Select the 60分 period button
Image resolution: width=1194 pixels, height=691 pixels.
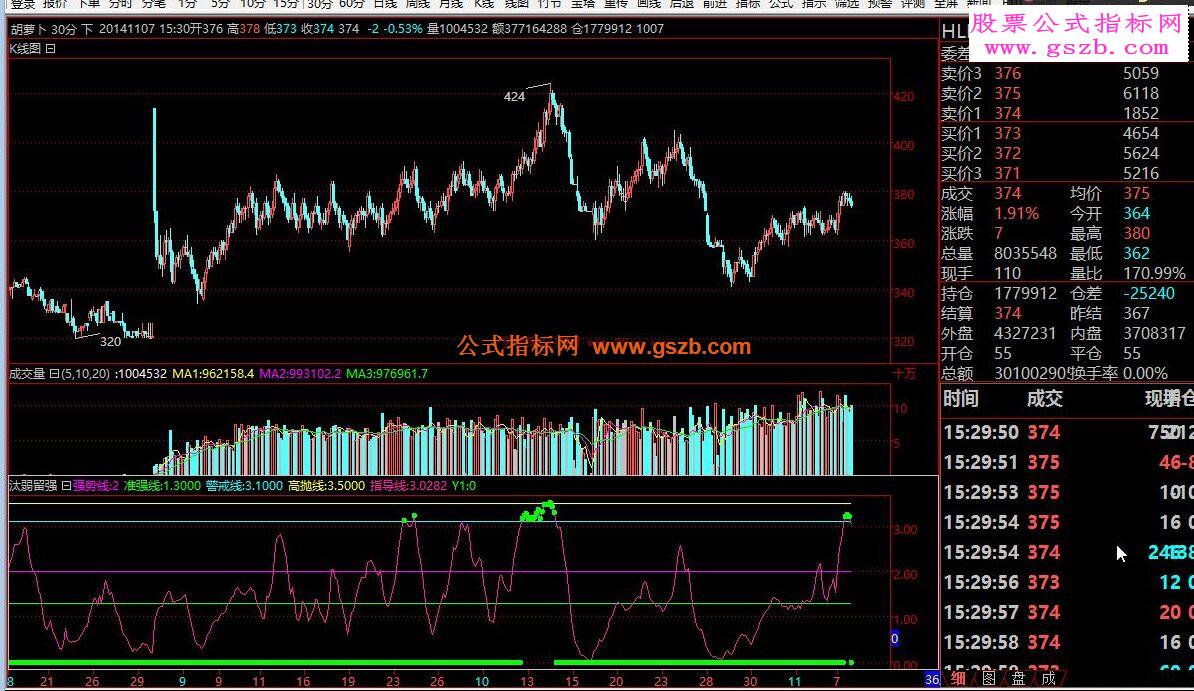(352, 4)
